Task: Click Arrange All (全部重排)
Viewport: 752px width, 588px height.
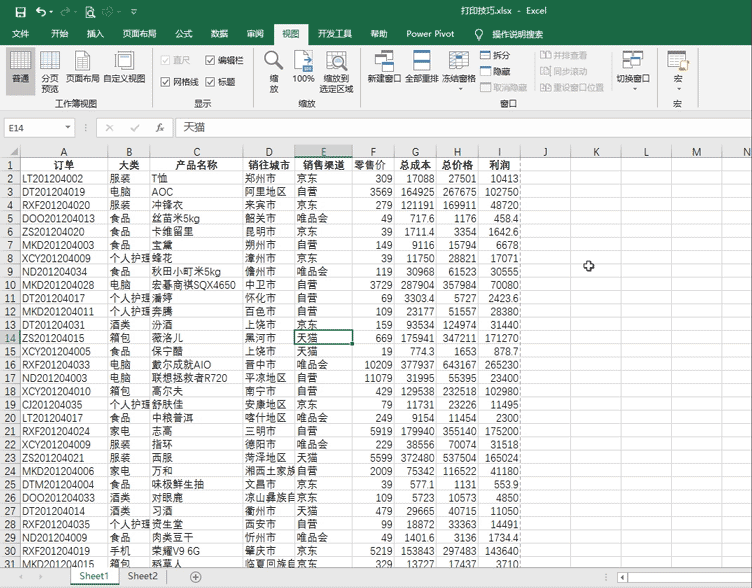Action: click(x=422, y=67)
